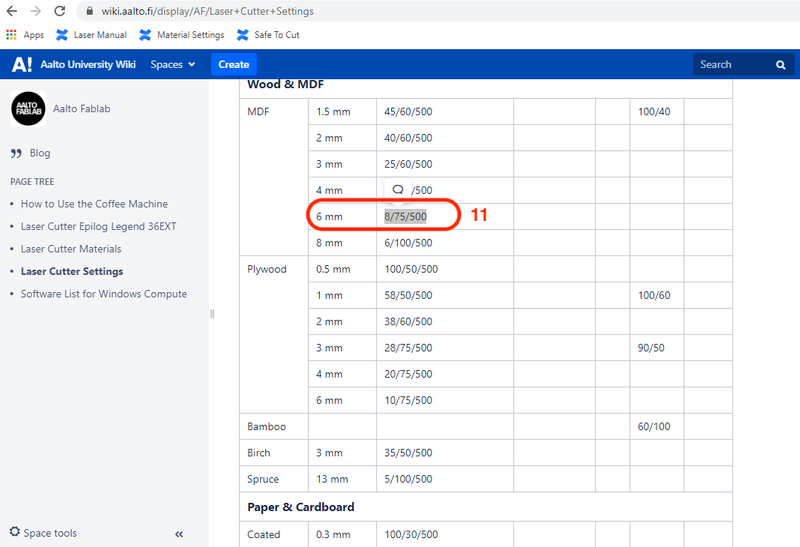Click the inline comment bubble icon
This screenshot has height=547, width=800.
(x=398, y=190)
